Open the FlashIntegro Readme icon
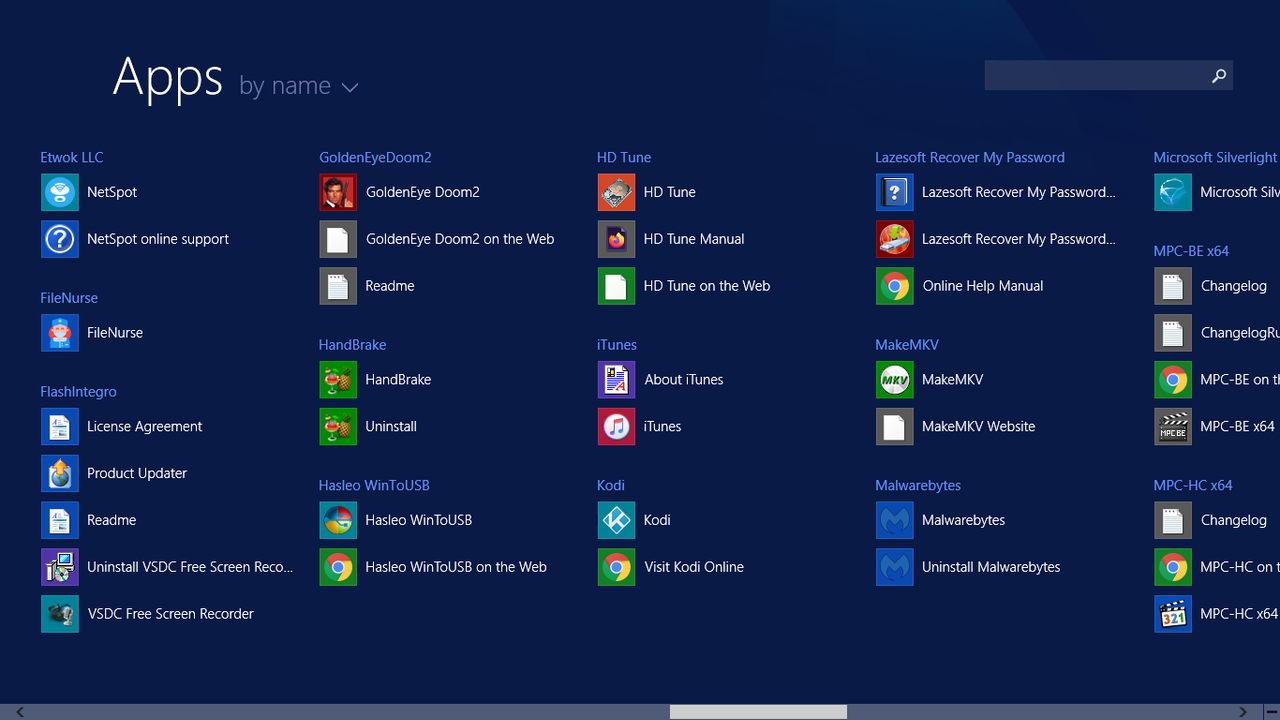1280x720 pixels. click(60, 521)
